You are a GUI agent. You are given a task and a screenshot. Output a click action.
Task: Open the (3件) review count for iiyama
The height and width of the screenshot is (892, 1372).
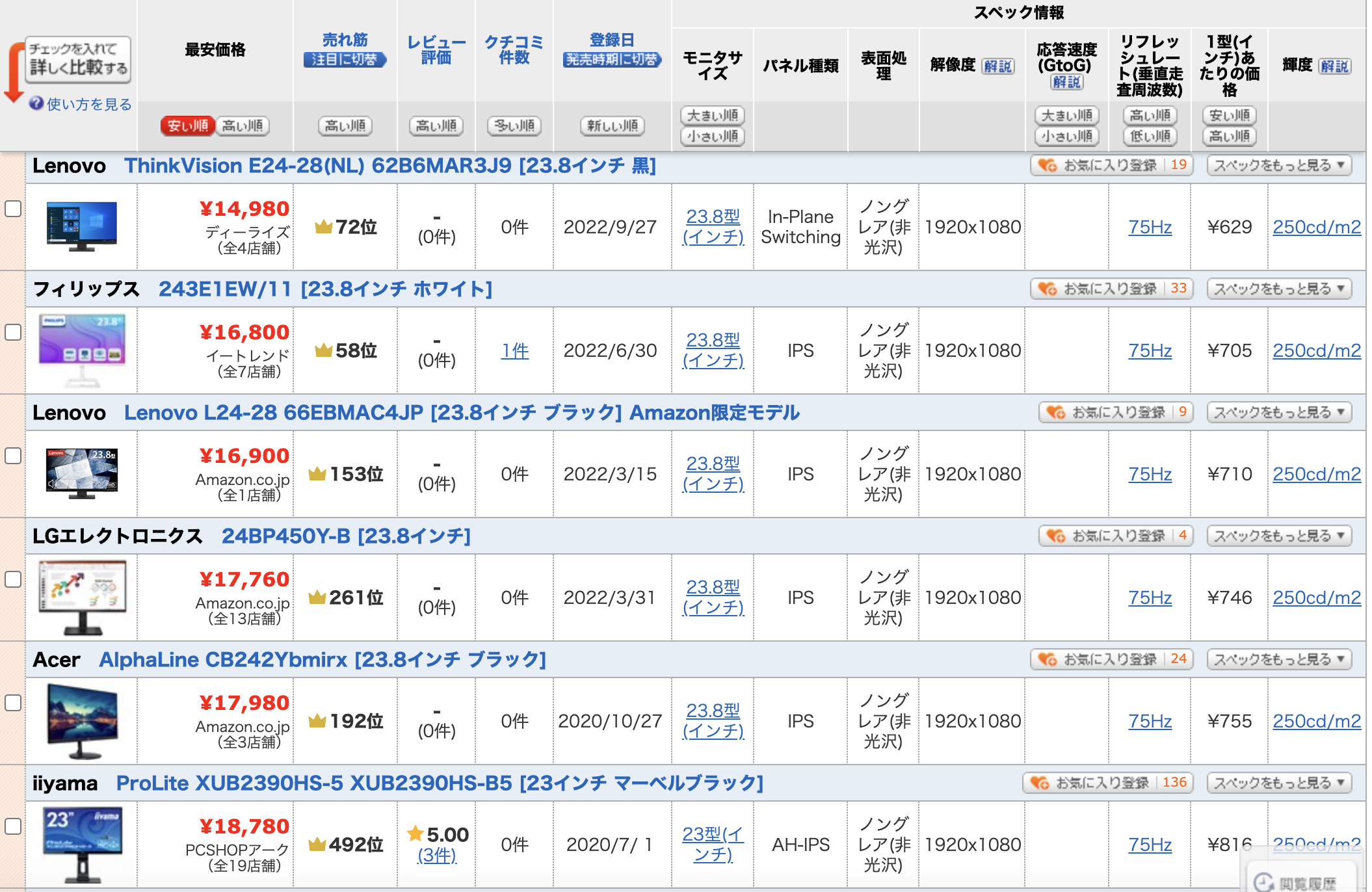tap(436, 856)
